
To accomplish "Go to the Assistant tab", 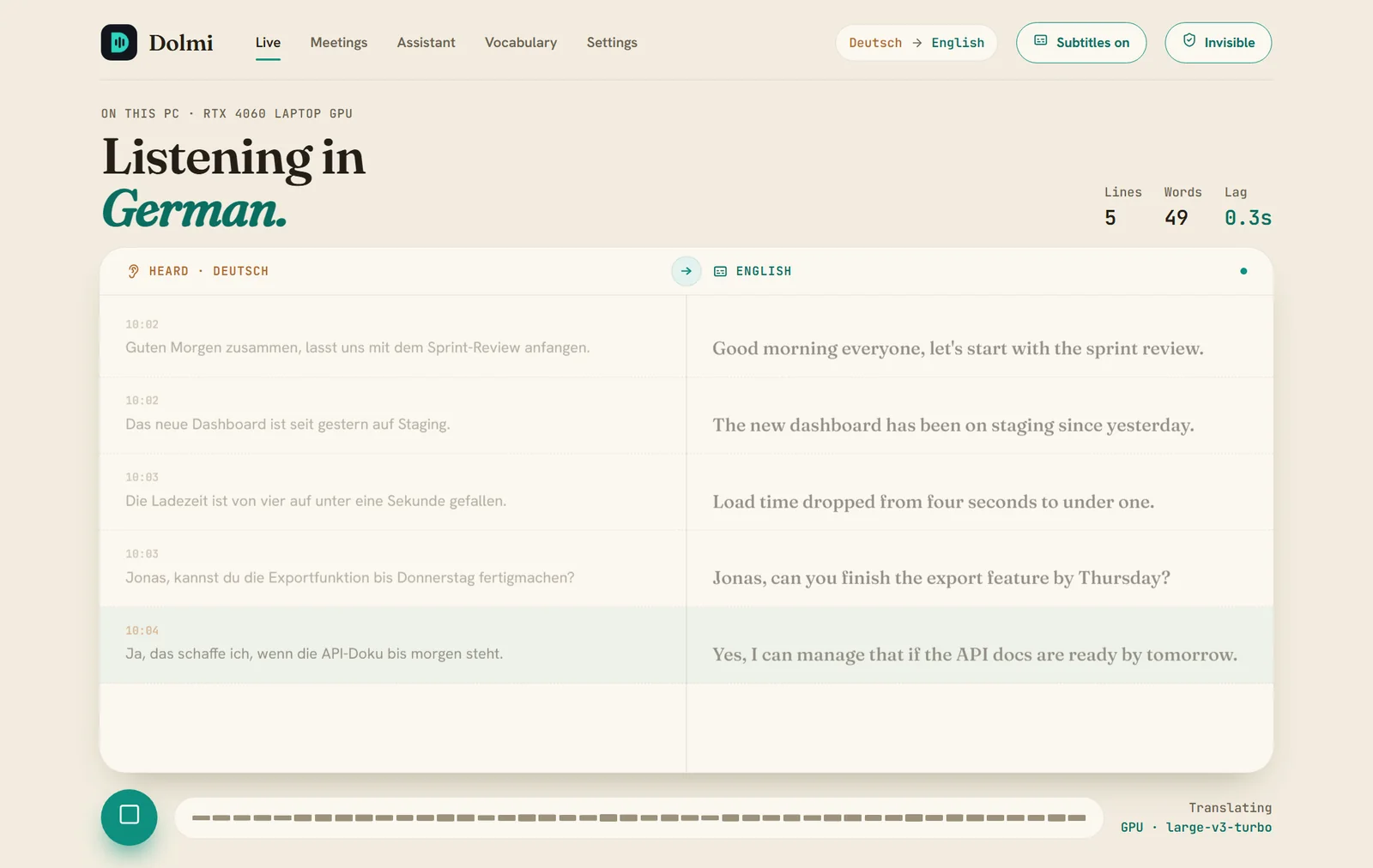I will tap(426, 42).
